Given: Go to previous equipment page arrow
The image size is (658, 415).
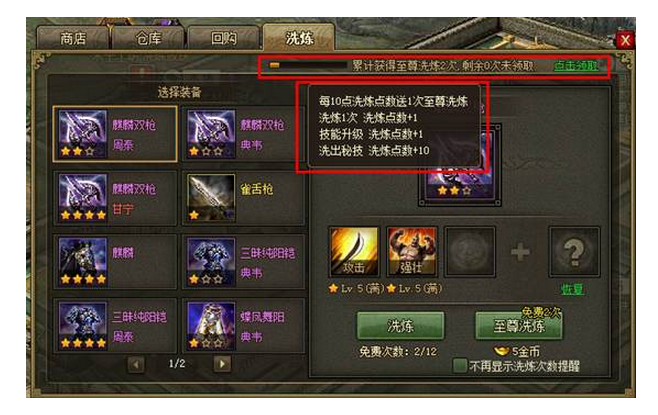Looking at the screenshot, I should 136,364.
